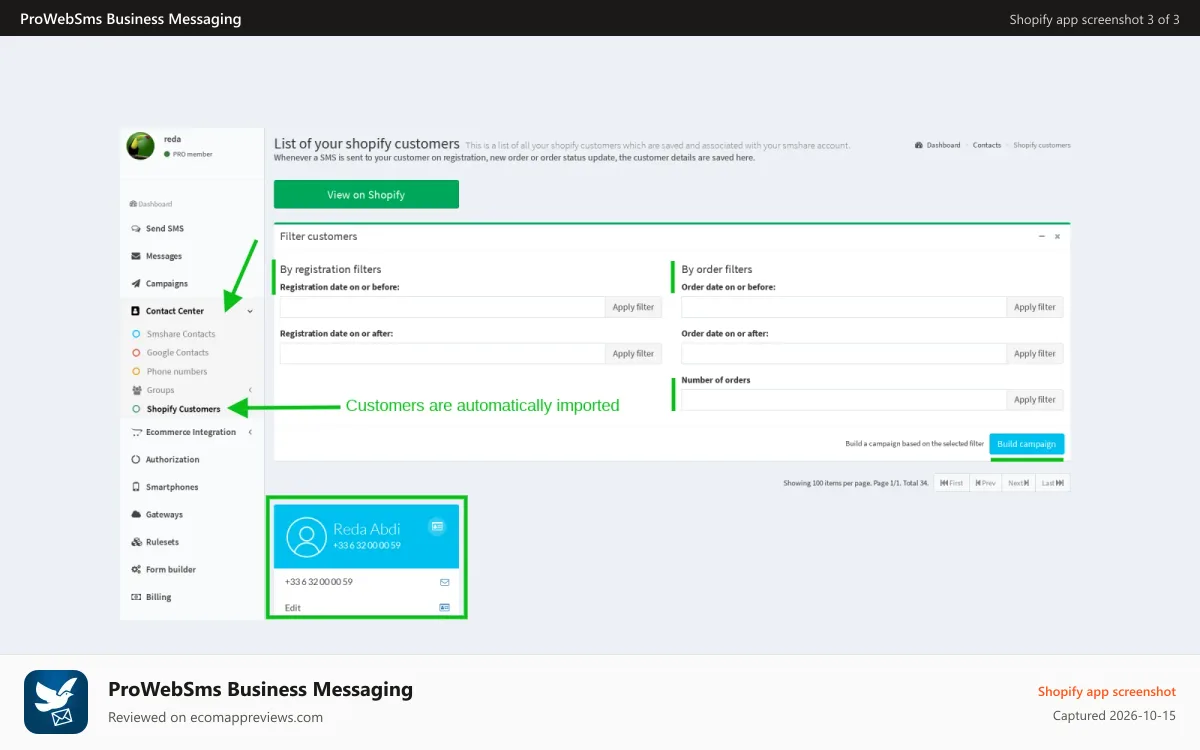Expand the Groups submenu arrow
1200x750 pixels.
(x=250, y=390)
